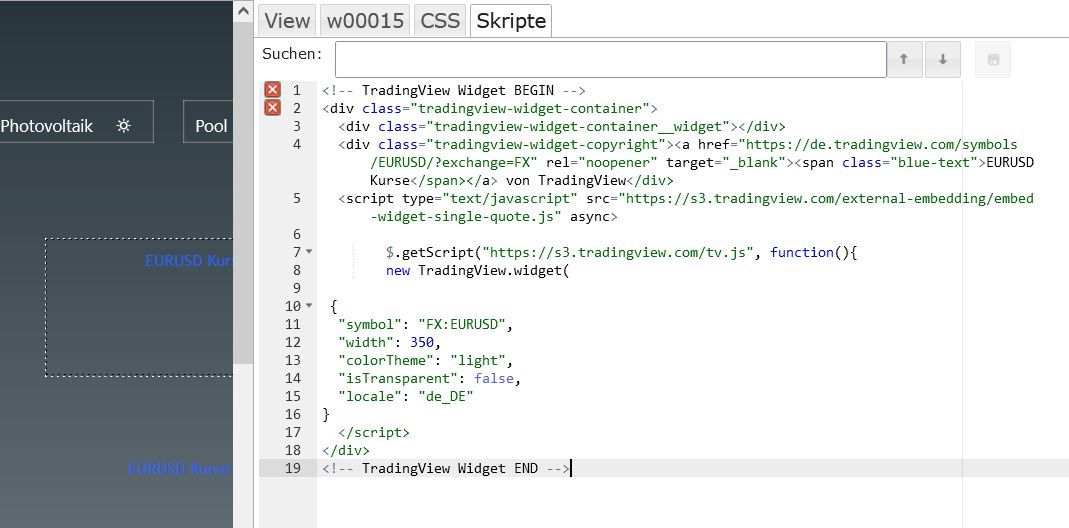1069x528 pixels.
Task: Click the width value 350
Action: 421,342
